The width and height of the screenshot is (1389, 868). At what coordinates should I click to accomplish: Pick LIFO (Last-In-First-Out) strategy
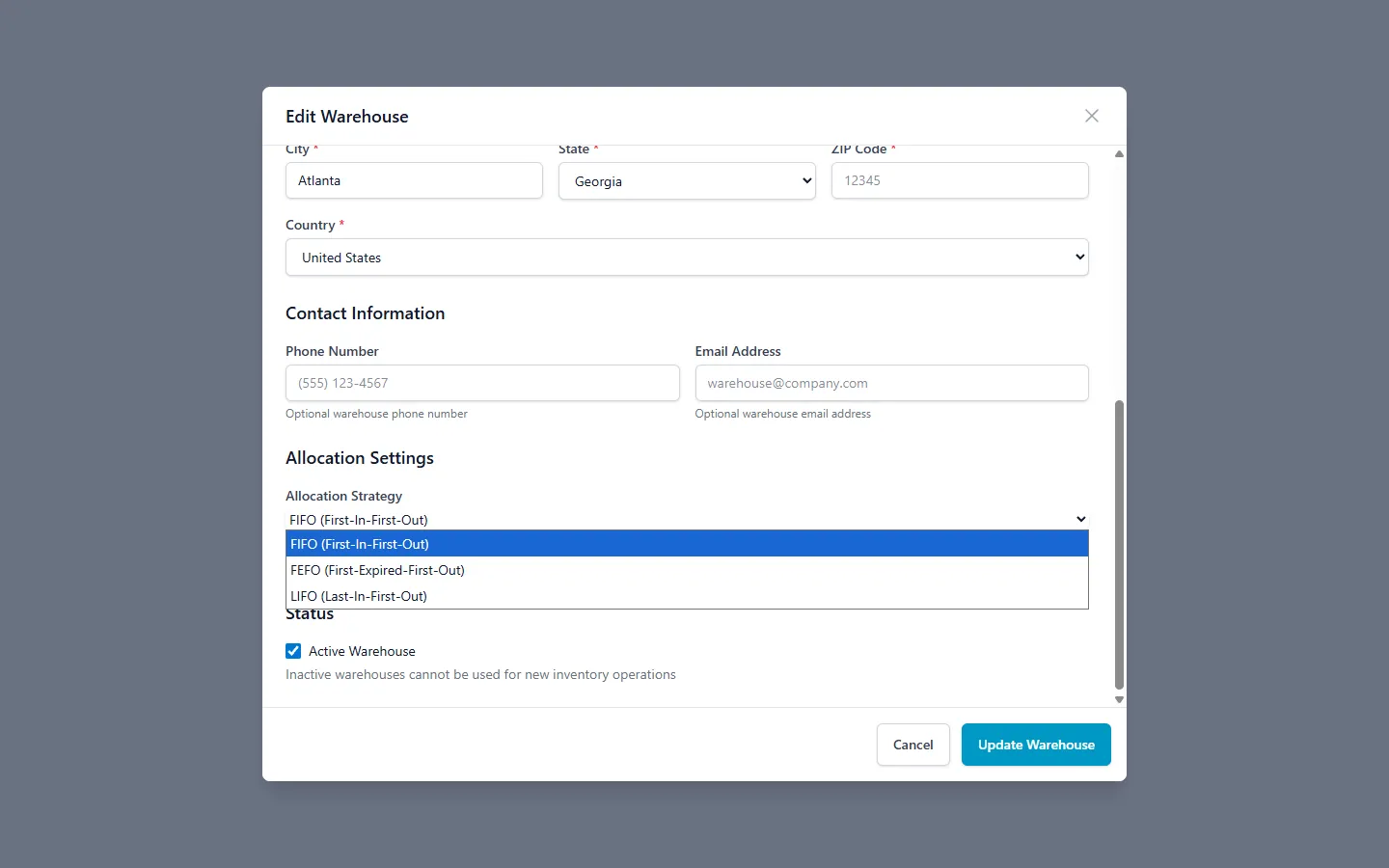point(686,595)
